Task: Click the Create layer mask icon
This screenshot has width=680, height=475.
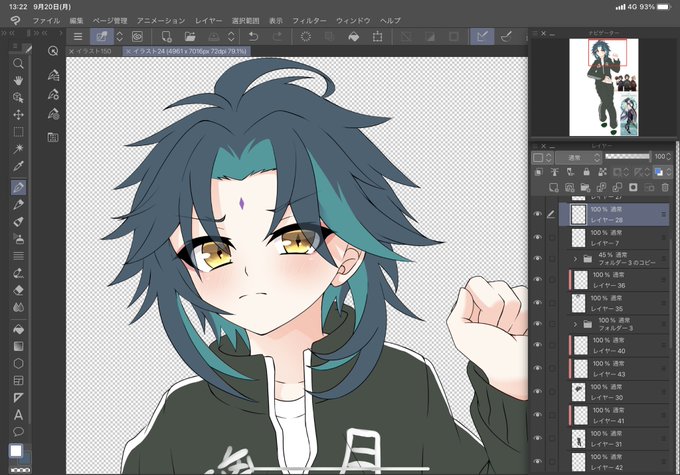Action: pos(633,187)
